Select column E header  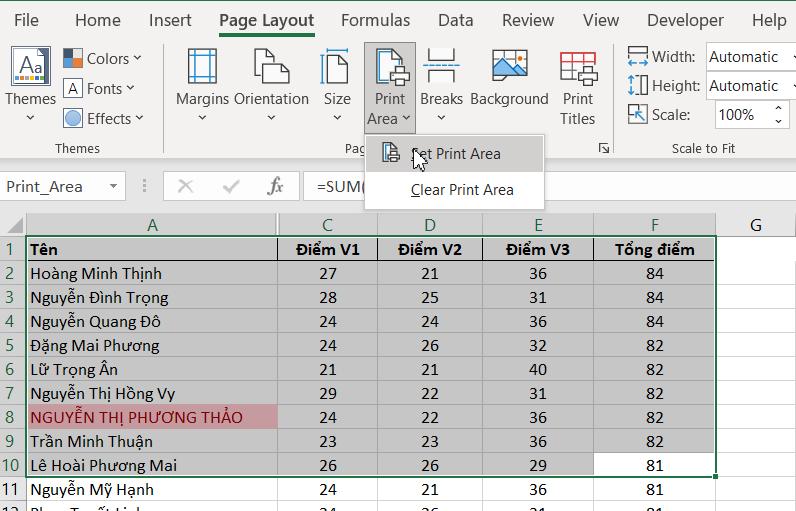538,224
